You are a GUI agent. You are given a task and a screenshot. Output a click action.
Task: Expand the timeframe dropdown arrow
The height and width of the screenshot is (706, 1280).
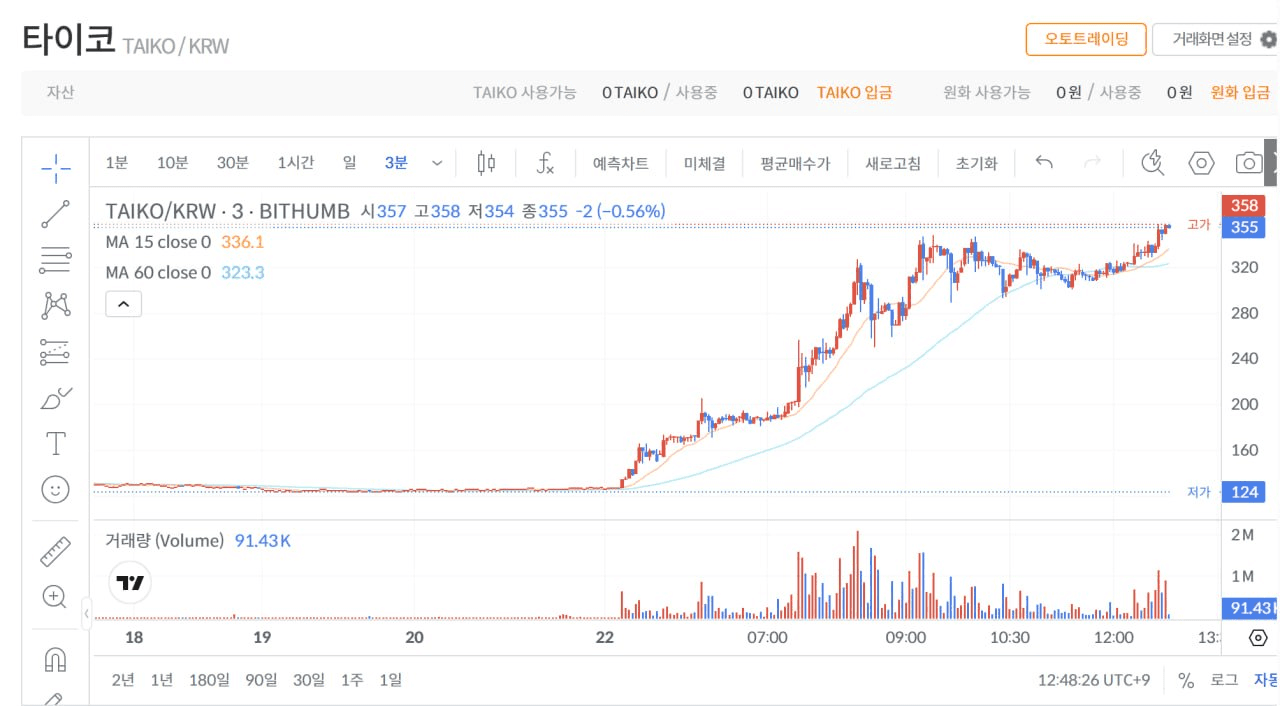point(437,163)
